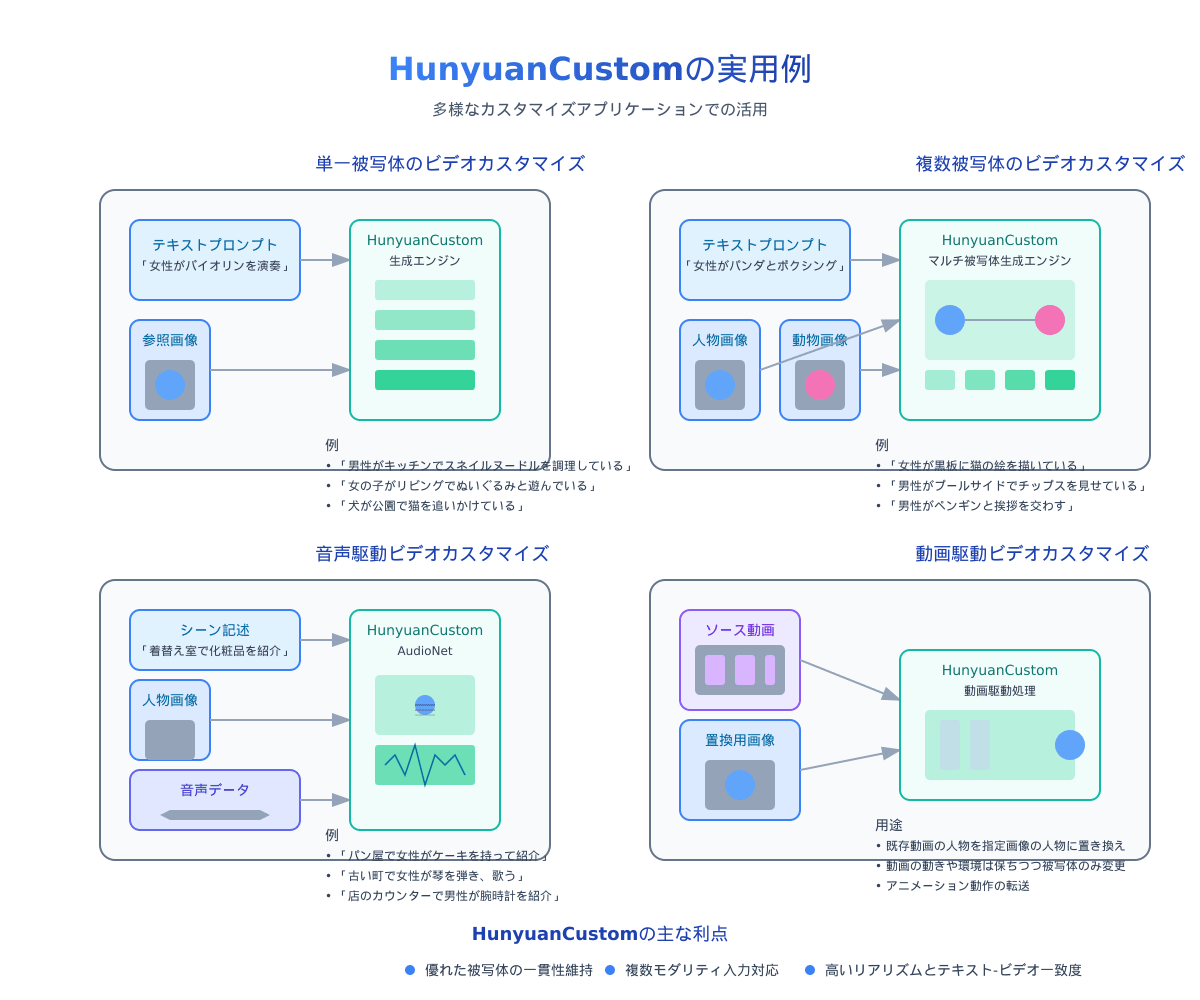1200x1000 pixels.
Task: Click the pink circle thumbnail under 動物画像
Action: point(820,385)
